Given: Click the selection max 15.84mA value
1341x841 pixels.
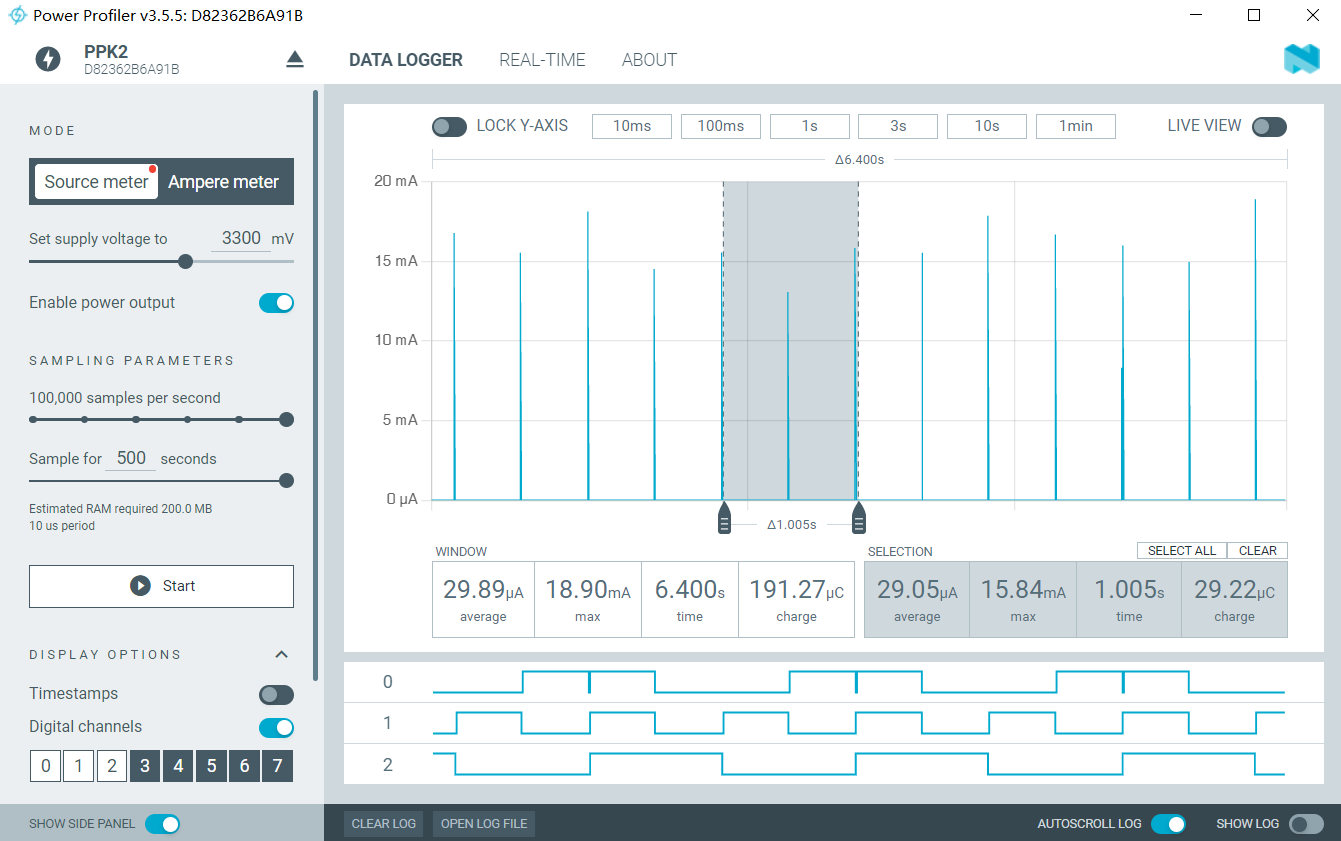Looking at the screenshot, I should point(1023,590).
